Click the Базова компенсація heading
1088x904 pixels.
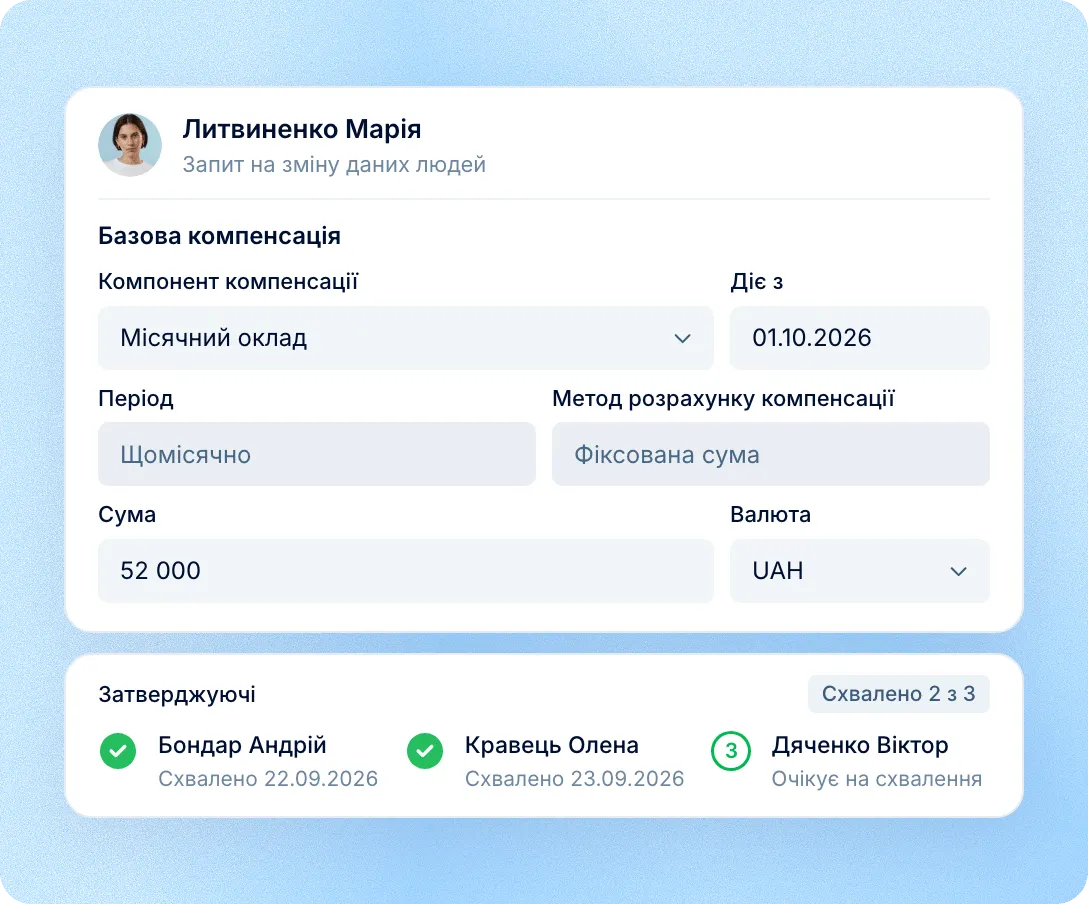click(x=219, y=236)
